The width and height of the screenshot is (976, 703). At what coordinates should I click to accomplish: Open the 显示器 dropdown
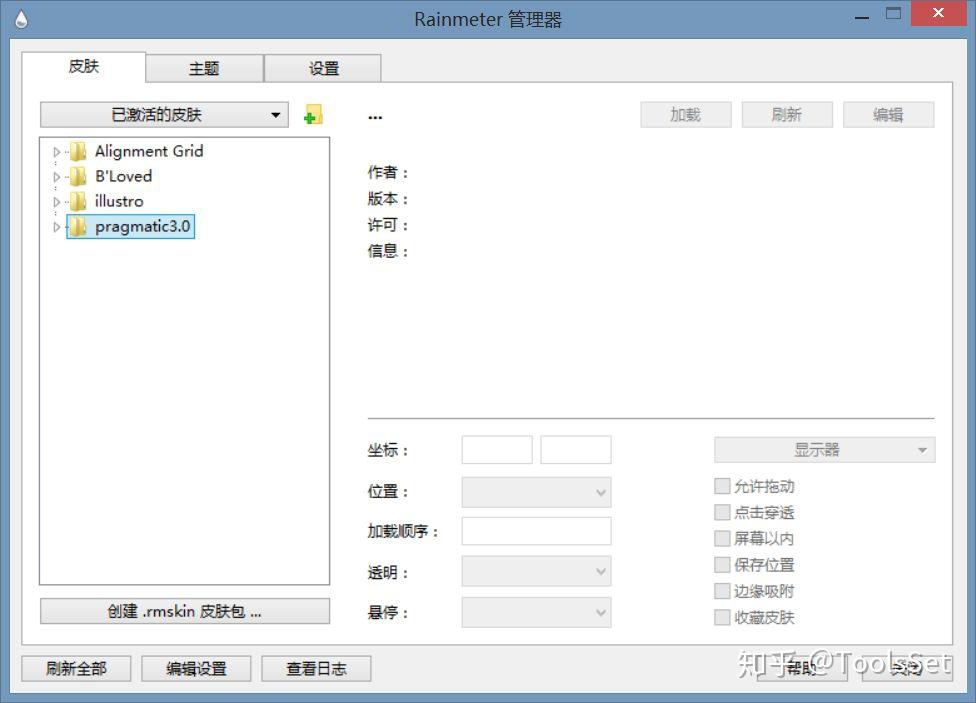pos(824,450)
